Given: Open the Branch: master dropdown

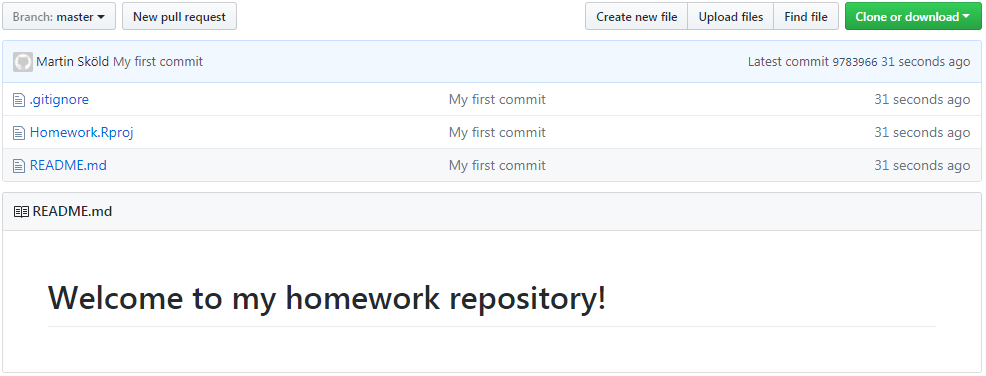Looking at the screenshot, I should point(59,16).
